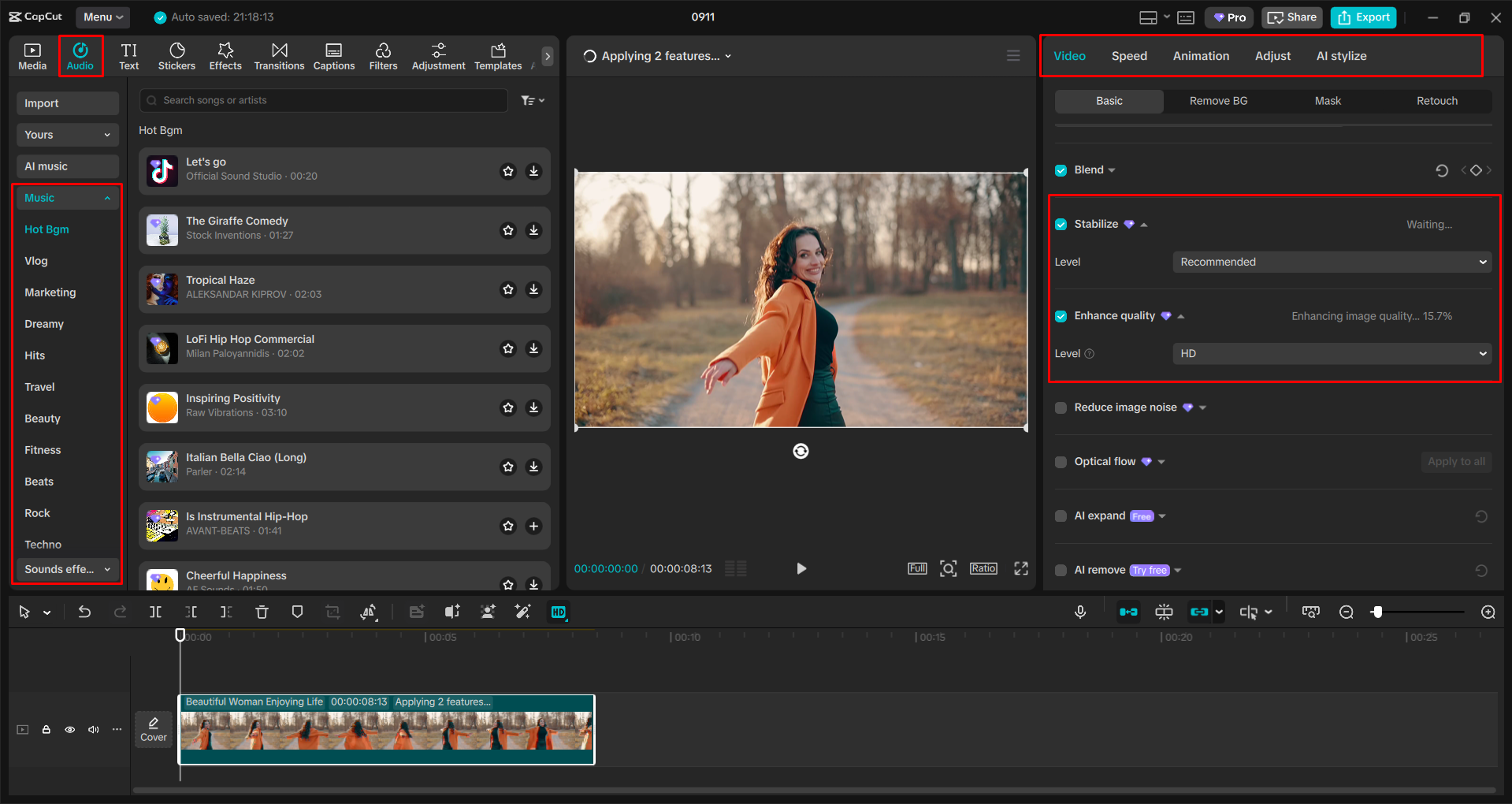
Task: Collapse the Blend section
Action: [1112, 169]
